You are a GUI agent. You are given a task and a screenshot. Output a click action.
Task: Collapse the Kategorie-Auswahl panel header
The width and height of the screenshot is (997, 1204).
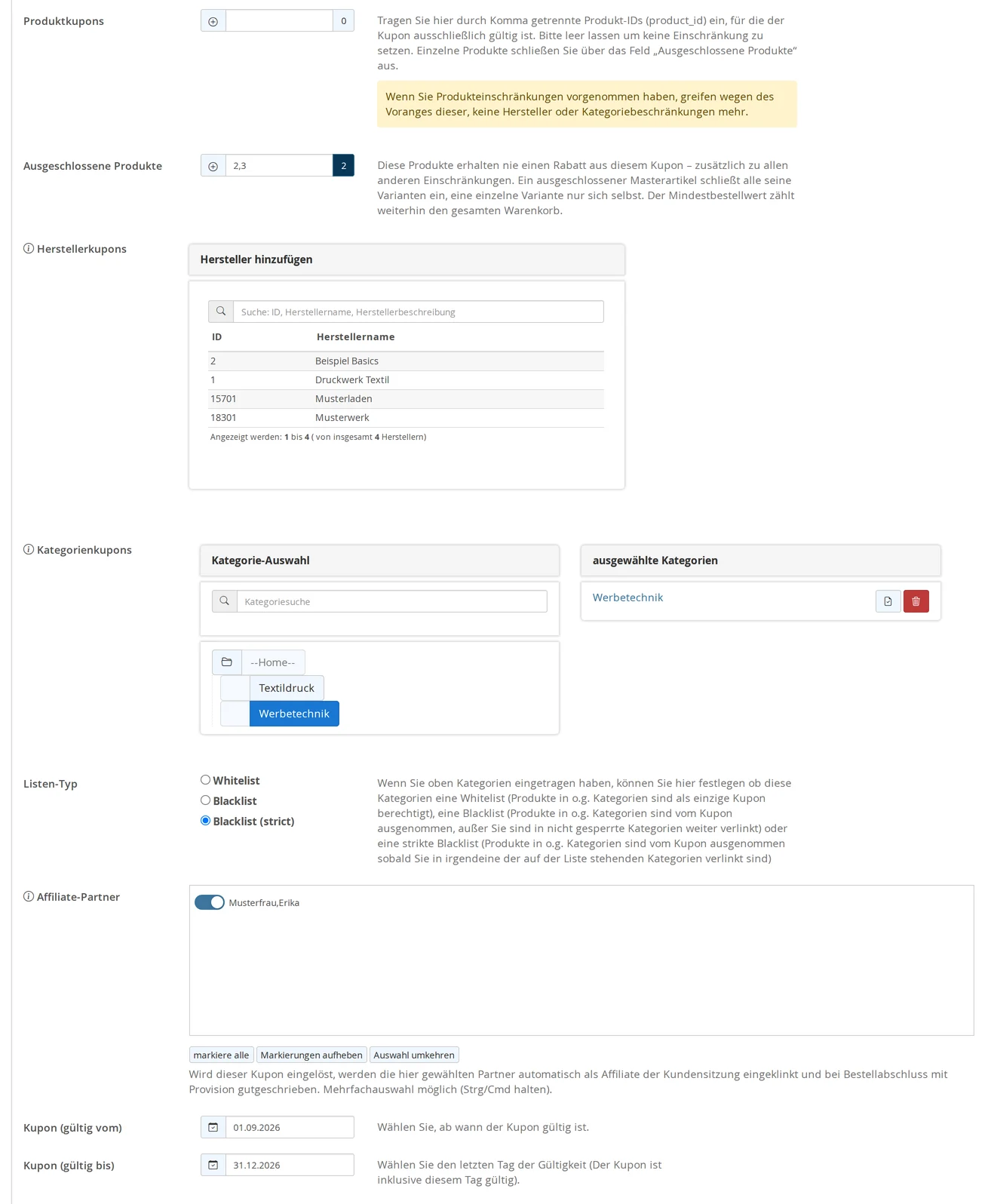click(379, 561)
